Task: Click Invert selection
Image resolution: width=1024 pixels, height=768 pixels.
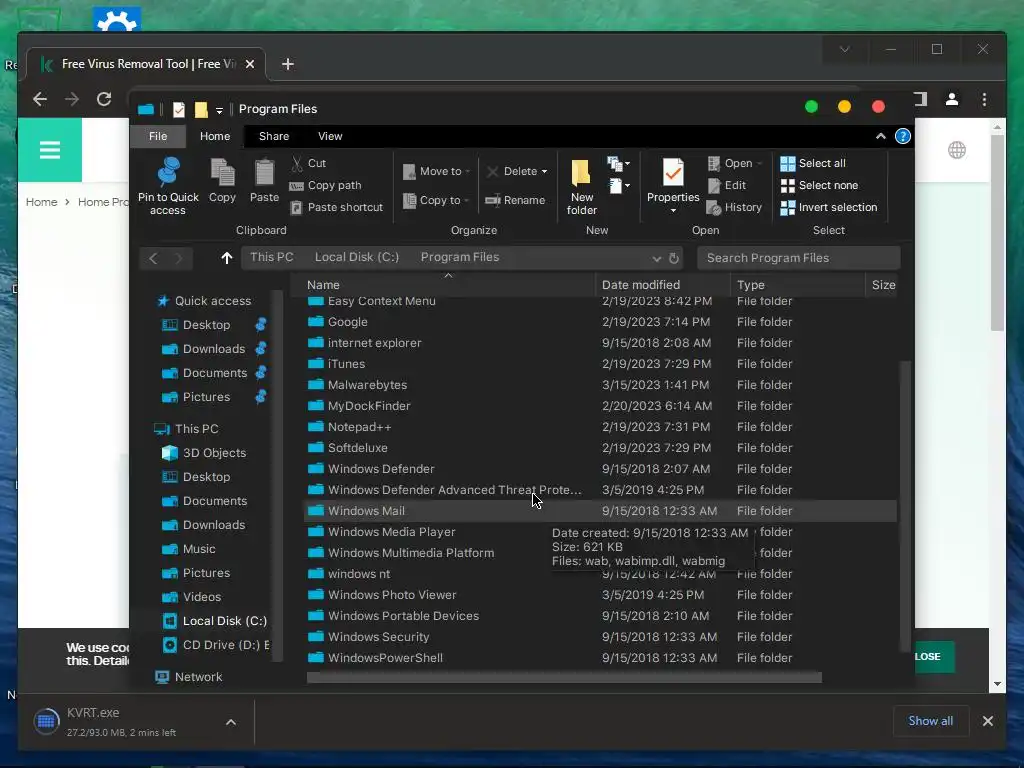Action: click(829, 207)
